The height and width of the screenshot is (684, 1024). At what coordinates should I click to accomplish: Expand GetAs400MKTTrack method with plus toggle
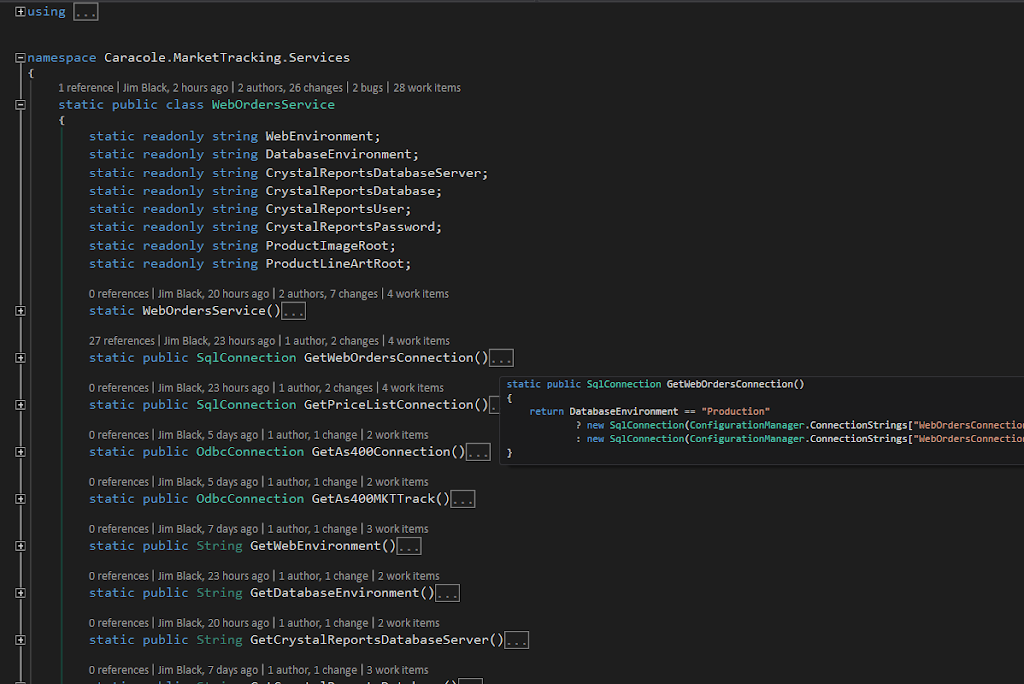[20, 499]
